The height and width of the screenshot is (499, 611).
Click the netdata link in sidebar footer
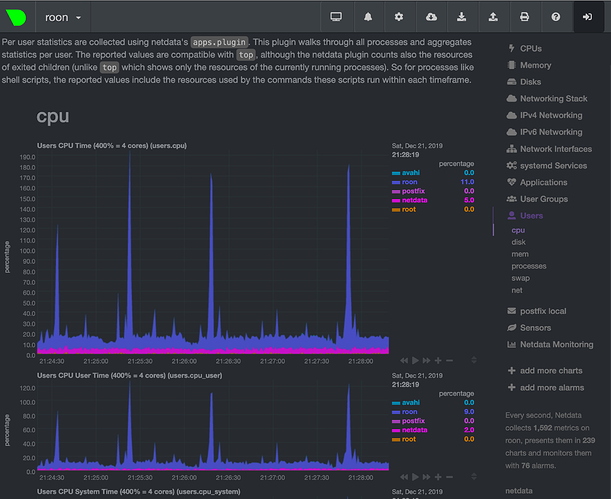(519, 491)
